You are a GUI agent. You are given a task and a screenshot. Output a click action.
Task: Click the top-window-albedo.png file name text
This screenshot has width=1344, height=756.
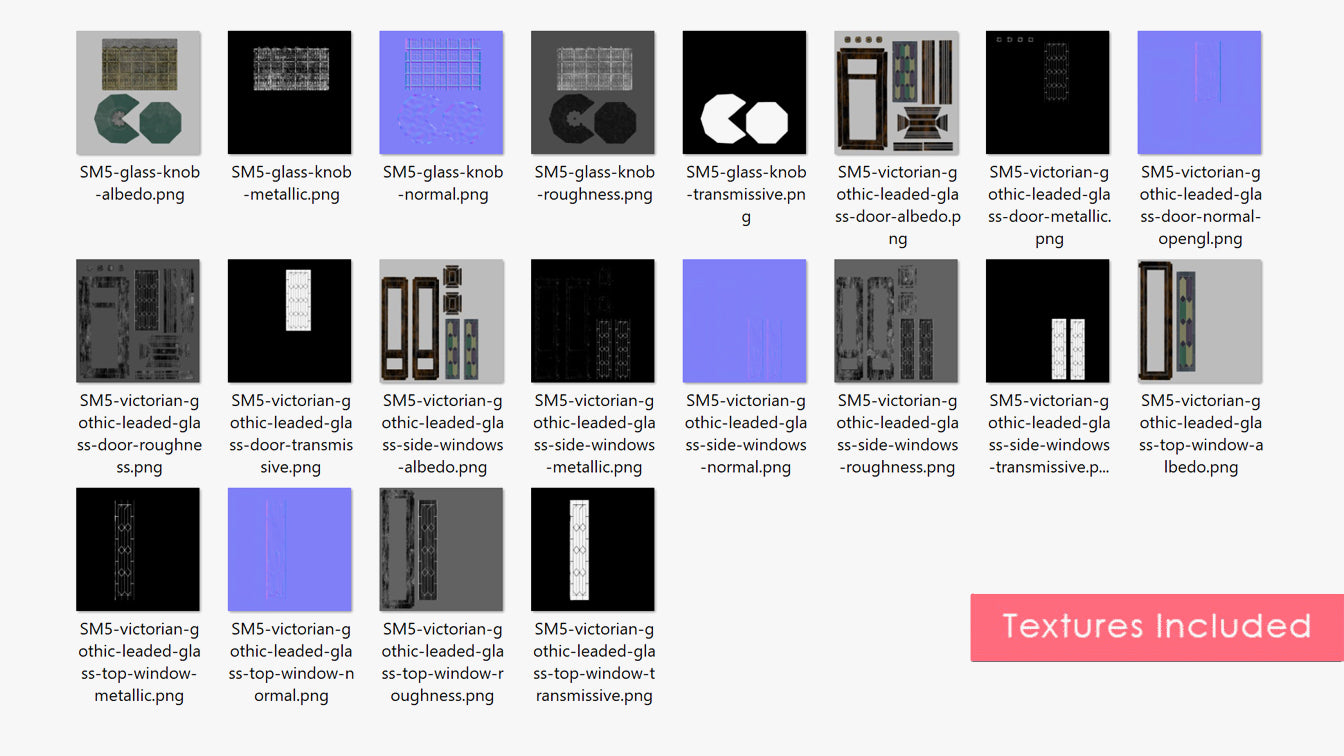click(x=1201, y=434)
